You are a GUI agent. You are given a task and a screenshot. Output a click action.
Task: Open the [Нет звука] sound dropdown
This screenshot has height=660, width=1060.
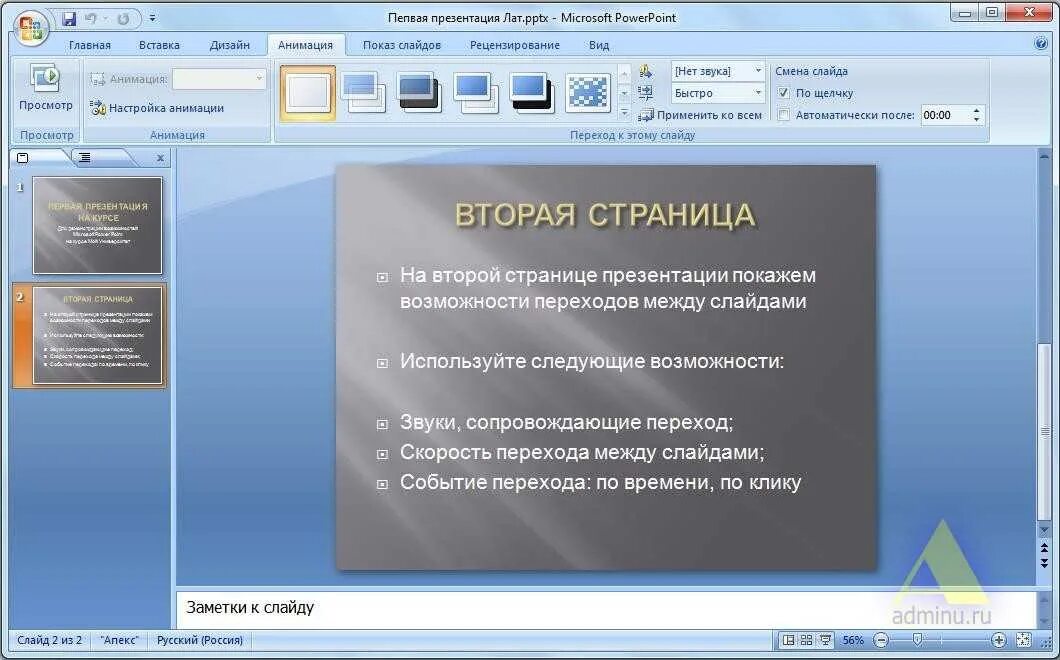tap(718, 71)
